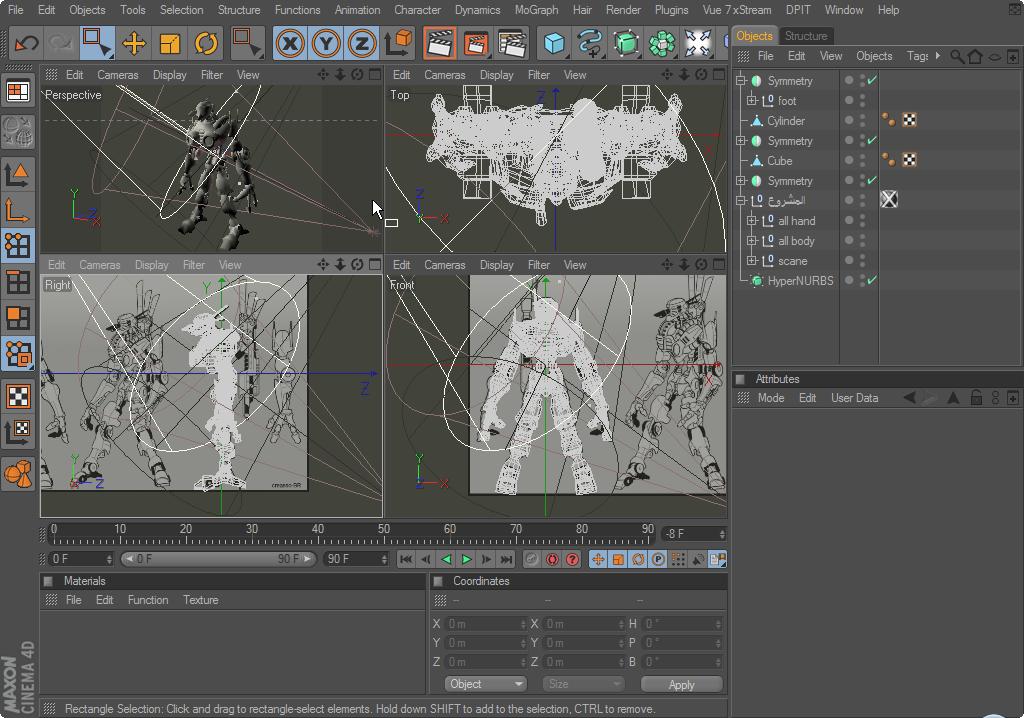
Task: Toggle the Y axis lock
Action: pos(326,43)
